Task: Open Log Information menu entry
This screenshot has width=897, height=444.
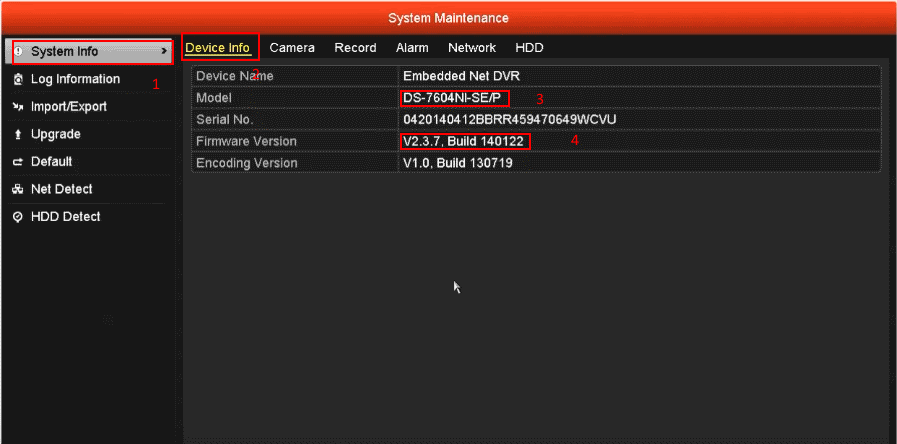Action: 76,79
